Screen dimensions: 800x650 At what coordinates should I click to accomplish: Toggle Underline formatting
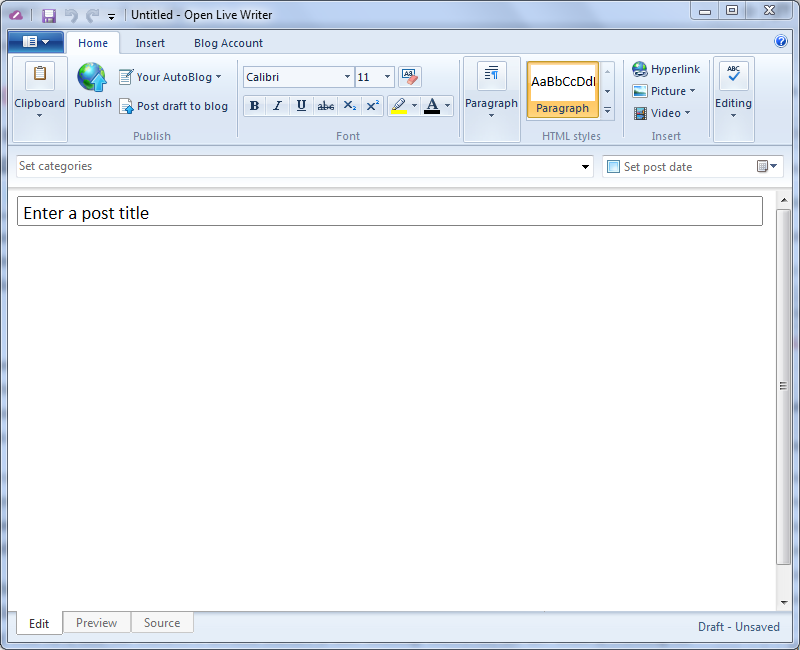pos(301,106)
